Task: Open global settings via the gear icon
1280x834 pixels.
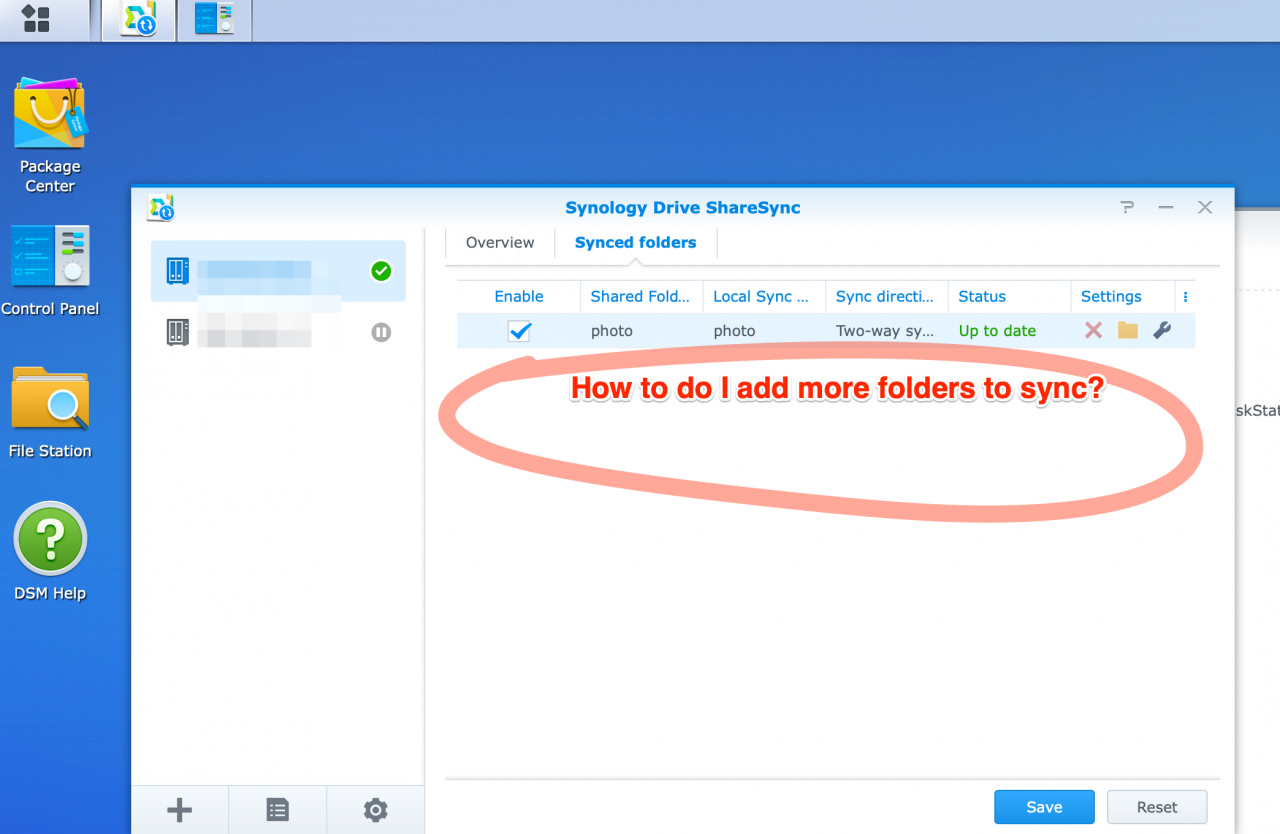Action: coord(375,809)
